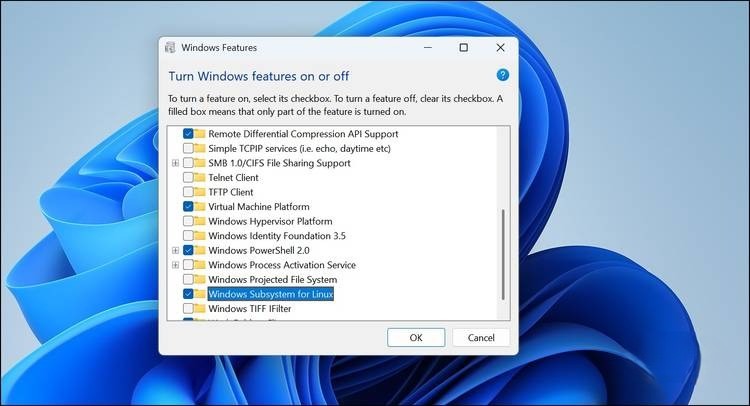
Task: Click the folder icon beside Windows PowerShell 2.0
Action: tap(200, 250)
